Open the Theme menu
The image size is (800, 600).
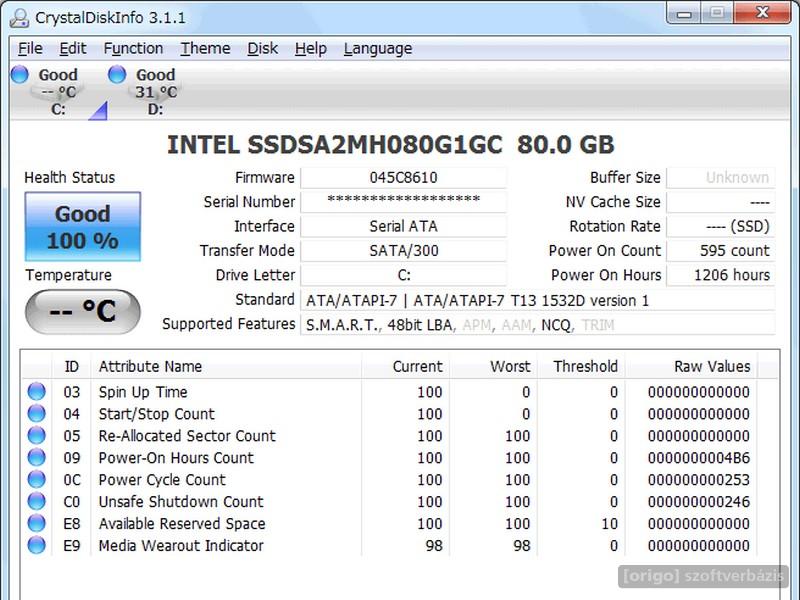pyautogui.click(x=205, y=48)
